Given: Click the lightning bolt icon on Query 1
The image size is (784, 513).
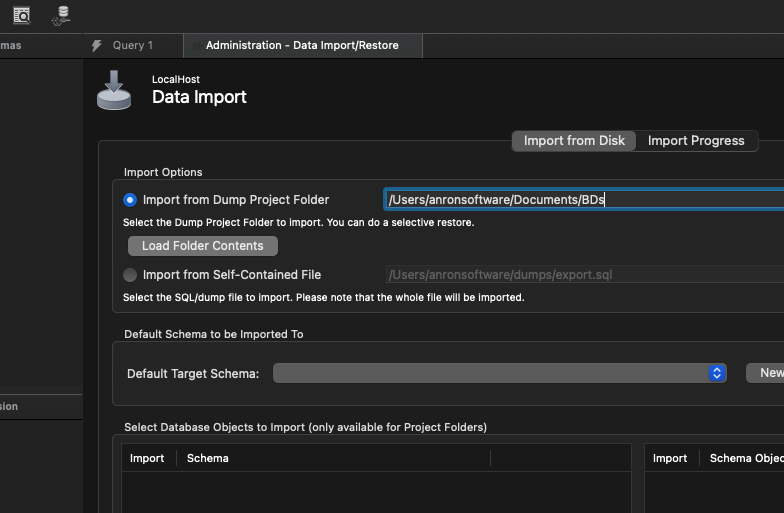Looking at the screenshot, I should click(x=97, y=46).
